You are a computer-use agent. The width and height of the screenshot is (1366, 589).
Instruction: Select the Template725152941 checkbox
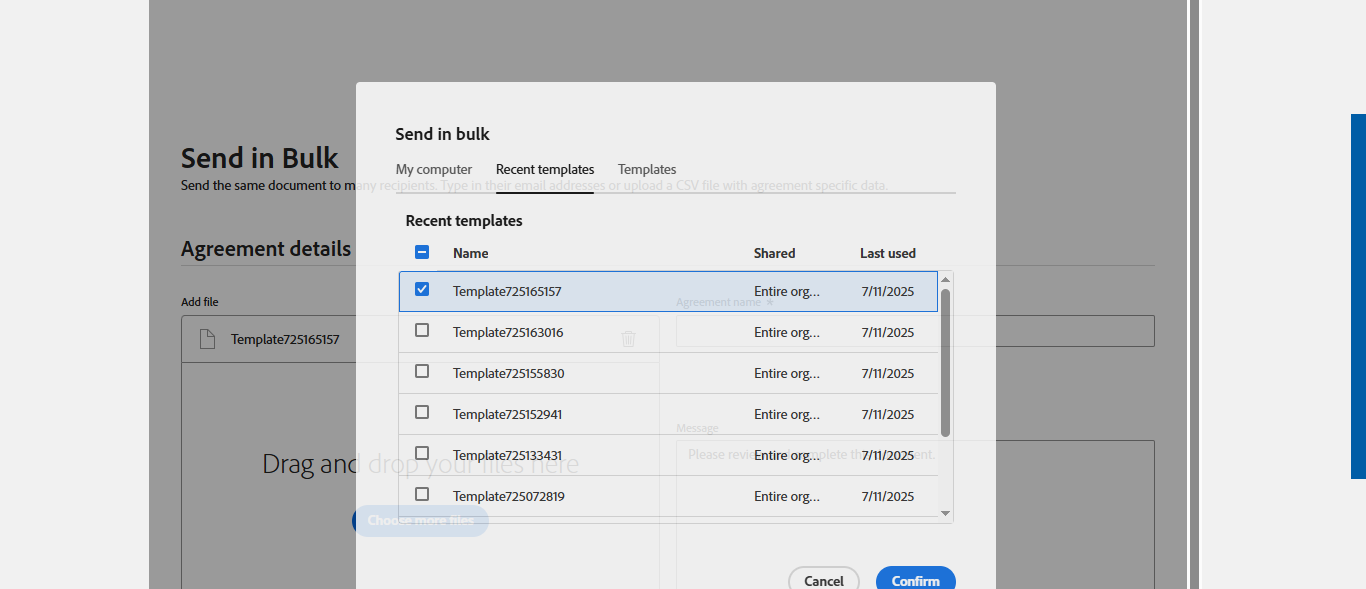422,412
